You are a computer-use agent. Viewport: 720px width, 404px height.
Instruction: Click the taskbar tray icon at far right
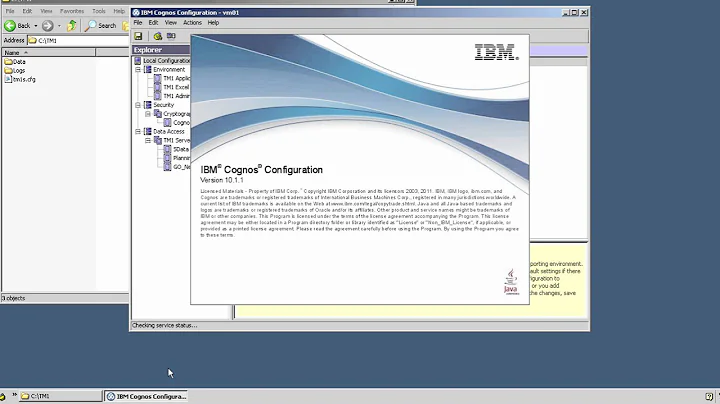click(709, 396)
